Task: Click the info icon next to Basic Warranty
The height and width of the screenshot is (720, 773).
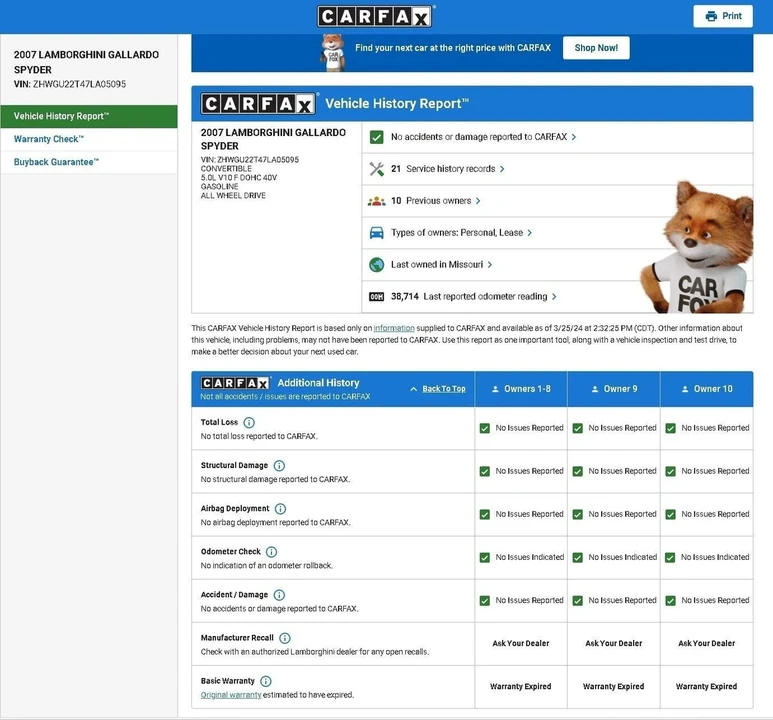Action: pyautogui.click(x=266, y=681)
